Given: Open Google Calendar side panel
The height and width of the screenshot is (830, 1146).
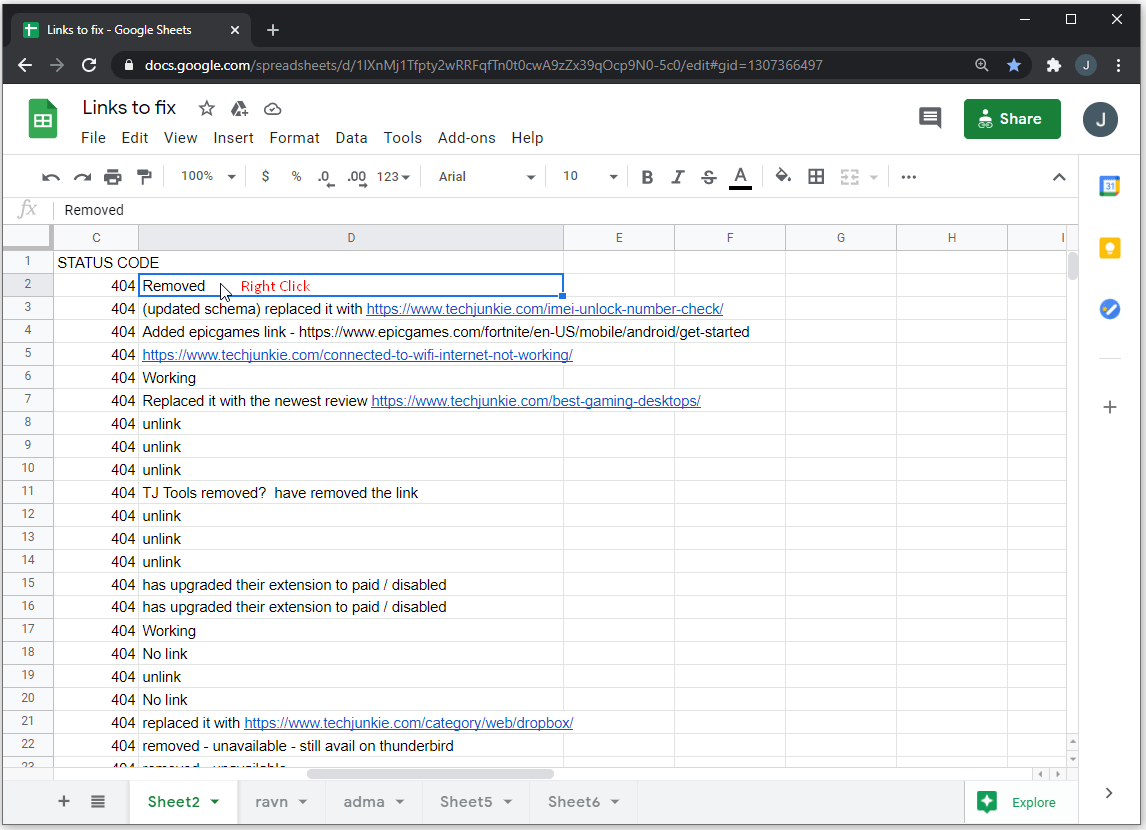Looking at the screenshot, I should pos(1109,187).
